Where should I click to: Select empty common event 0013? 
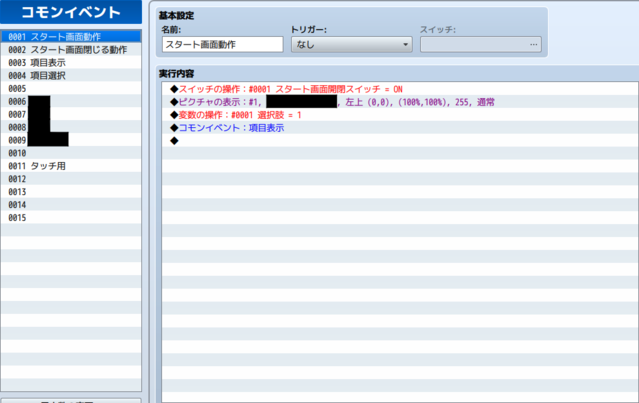(x=71, y=192)
